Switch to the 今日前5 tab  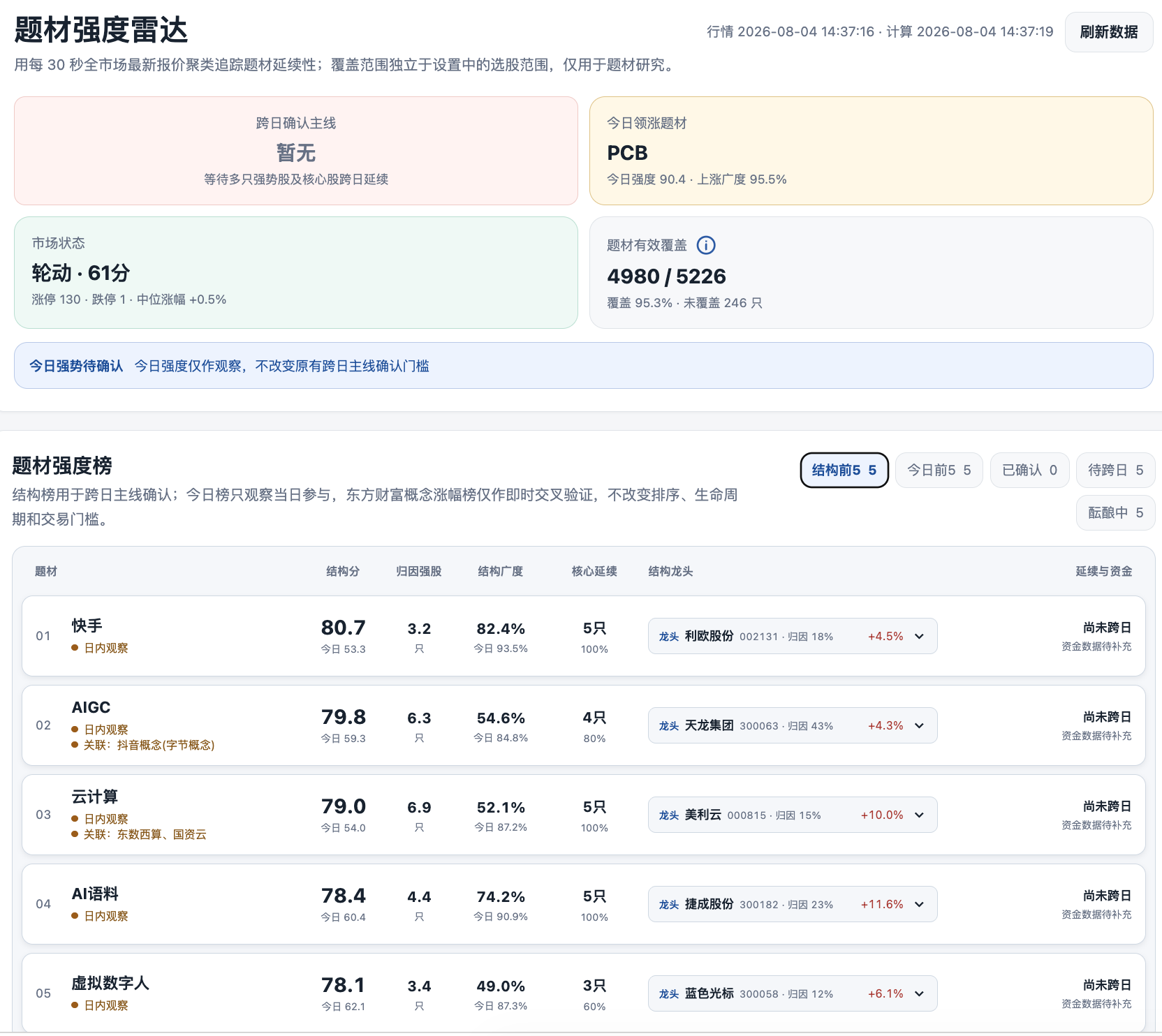[939, 471]
